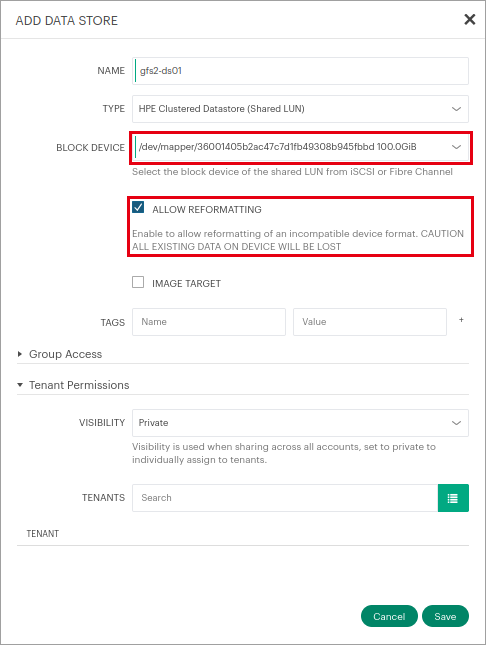
Task: Click the Tags Value field
Action: click(370, 322)
